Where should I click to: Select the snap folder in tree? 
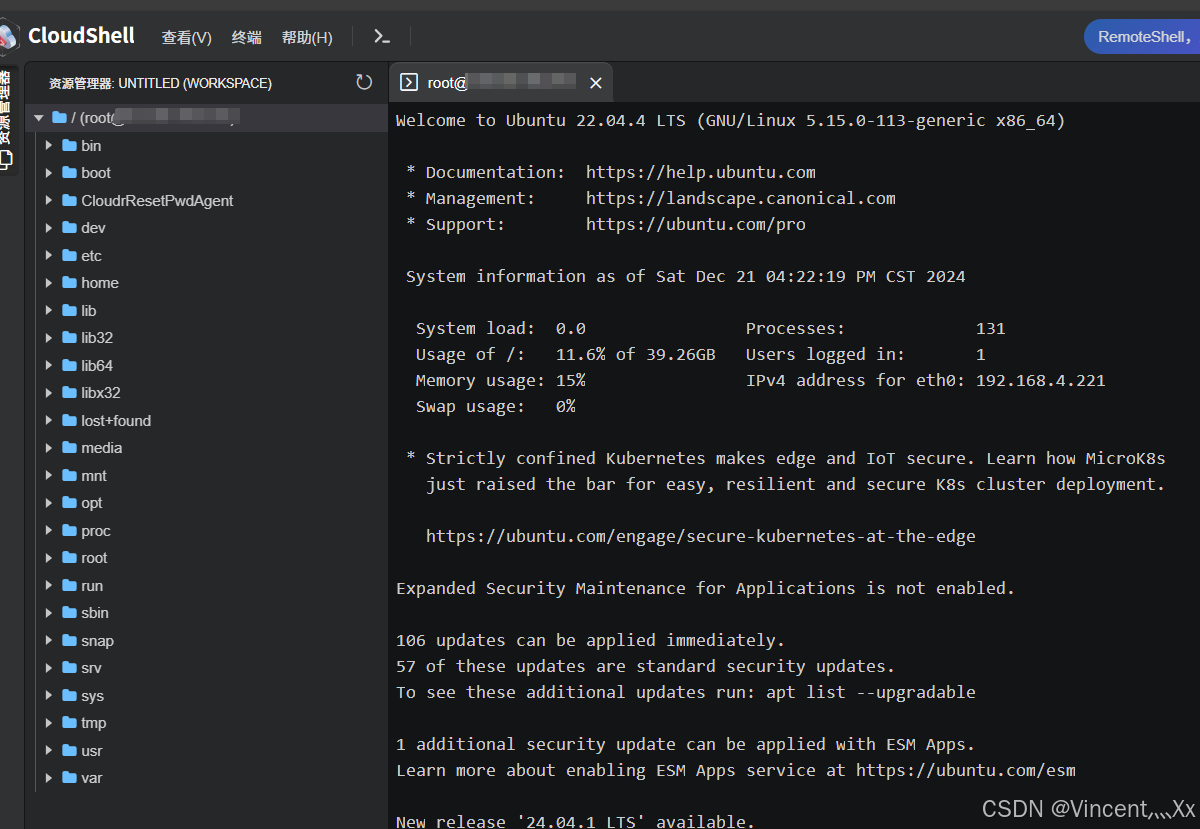point(97,641)
